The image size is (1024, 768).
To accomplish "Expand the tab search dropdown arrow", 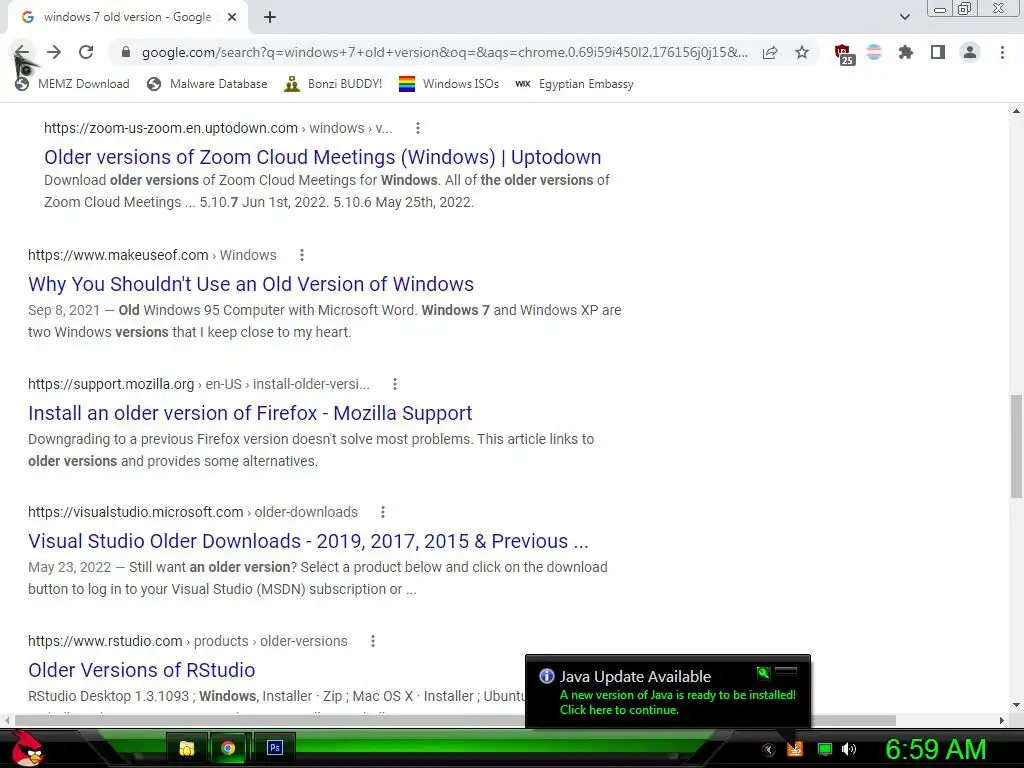I will pos(904,17).
